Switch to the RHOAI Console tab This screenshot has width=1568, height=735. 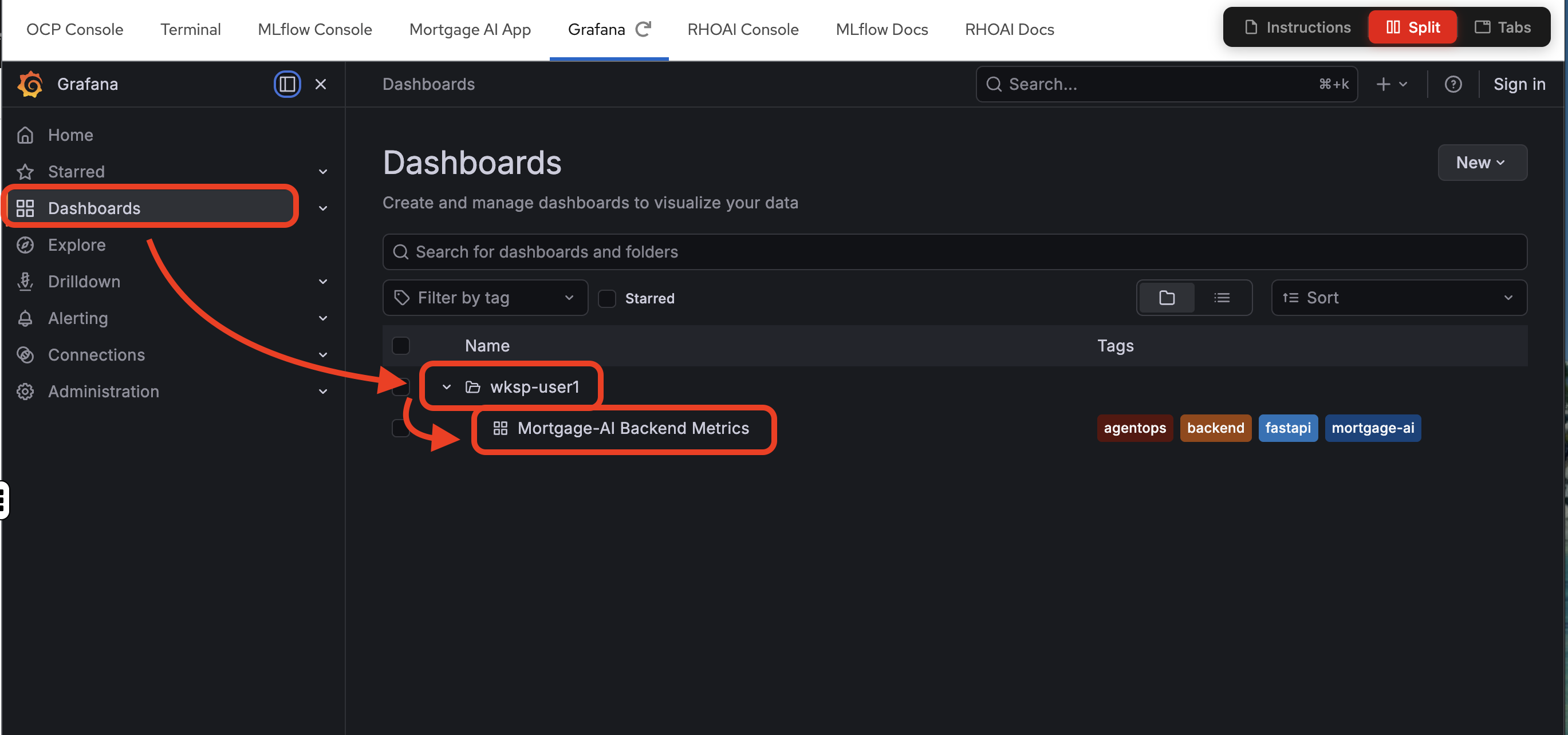point(743,29)
